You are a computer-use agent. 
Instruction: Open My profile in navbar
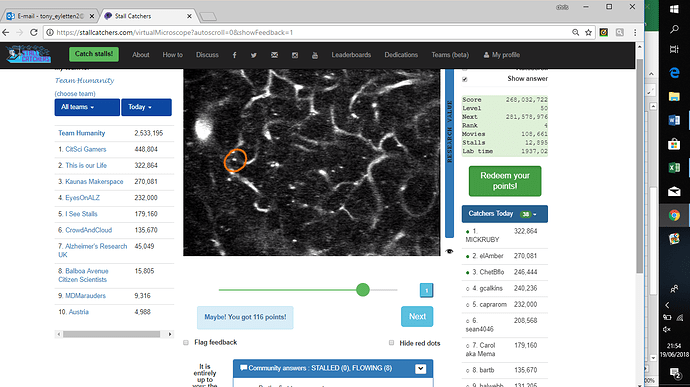pyautogui.click(x=502, y=55)
